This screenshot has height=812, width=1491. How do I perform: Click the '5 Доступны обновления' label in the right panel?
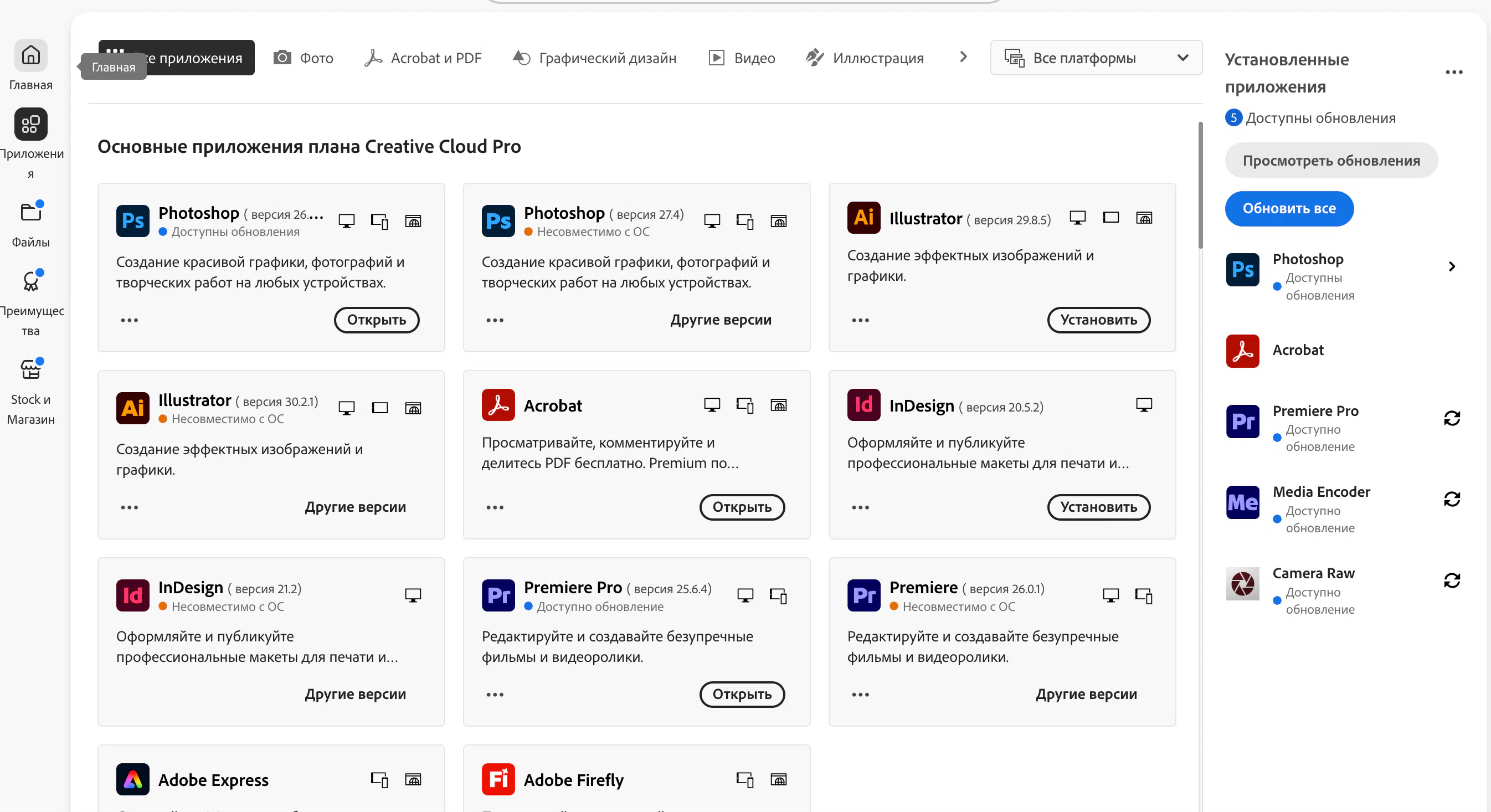(1310, 118)
